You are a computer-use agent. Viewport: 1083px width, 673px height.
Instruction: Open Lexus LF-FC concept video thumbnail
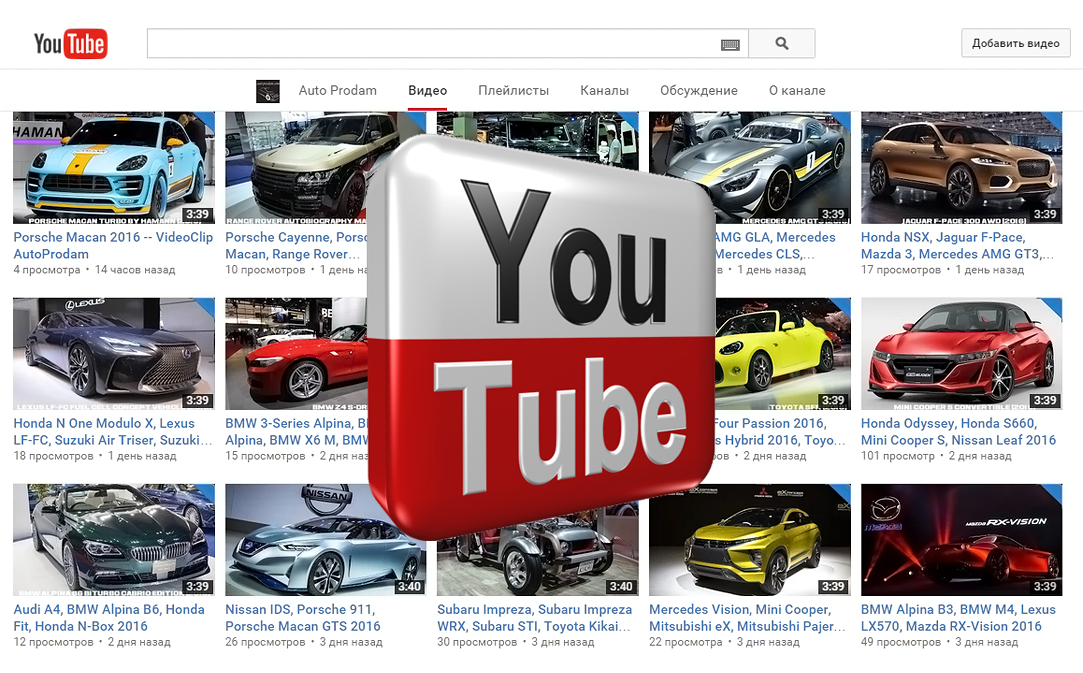[114, 354]
